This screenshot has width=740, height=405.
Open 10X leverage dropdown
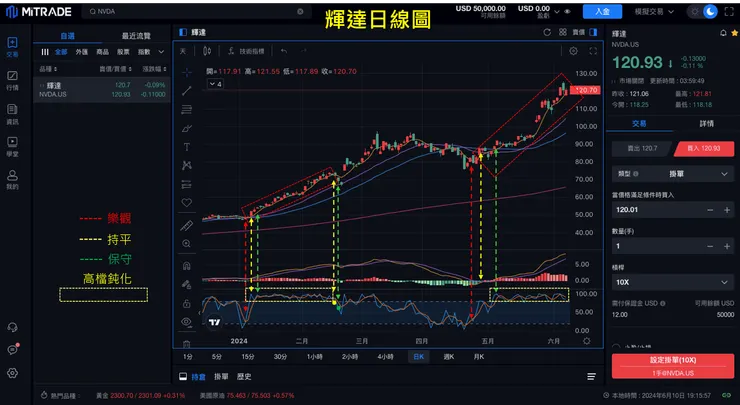(x=673, y=282)
